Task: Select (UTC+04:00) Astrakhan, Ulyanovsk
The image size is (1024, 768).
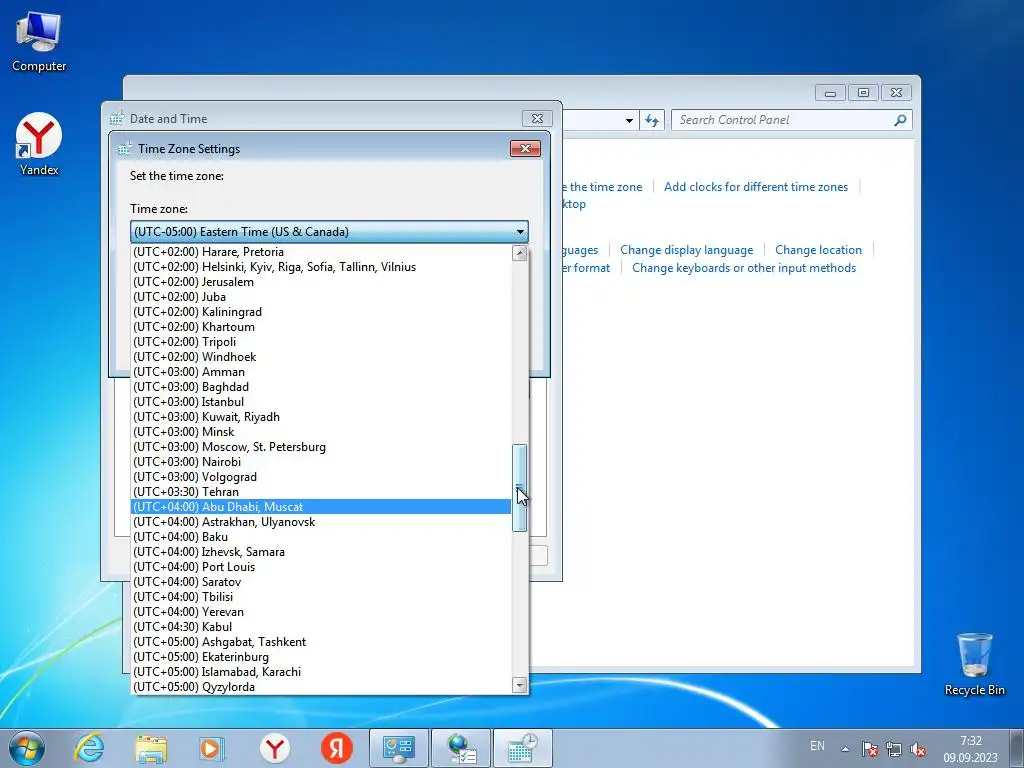Action: coord(321,522)
